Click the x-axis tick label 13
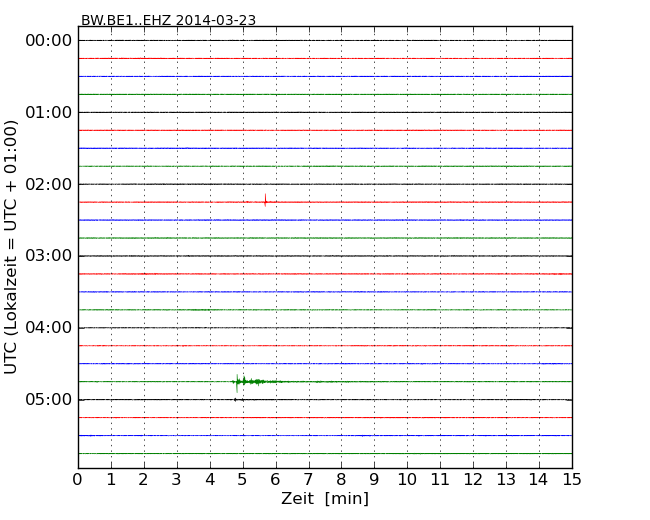 (506, 480)
